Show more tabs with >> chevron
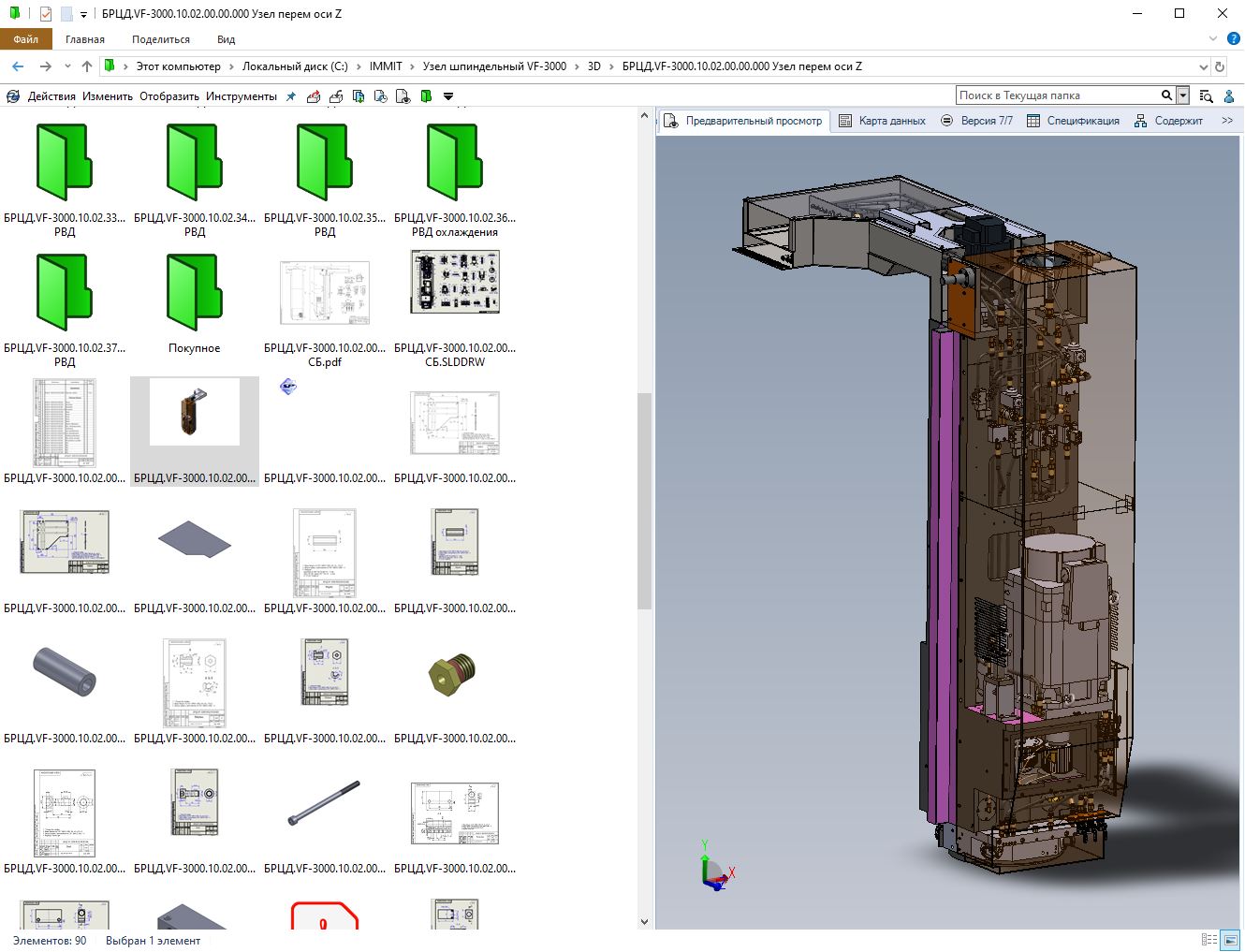1245x952 pixels. [1227, 120]
